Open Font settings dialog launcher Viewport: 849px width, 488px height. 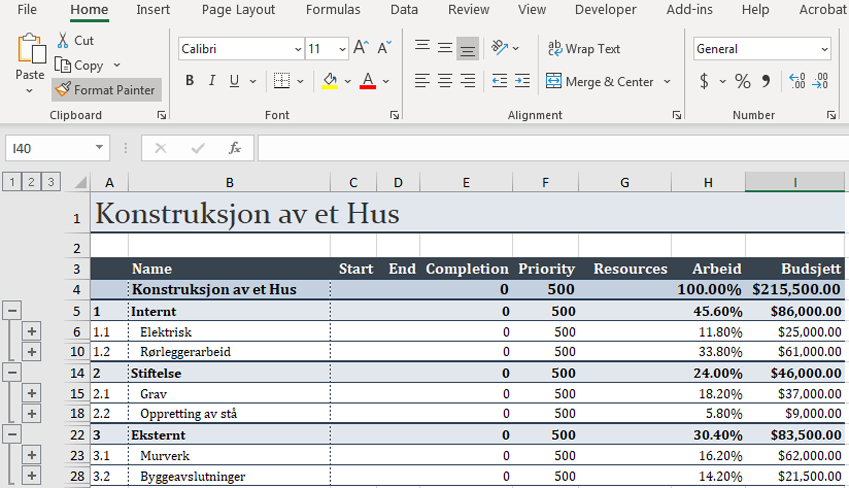point(395,115)
